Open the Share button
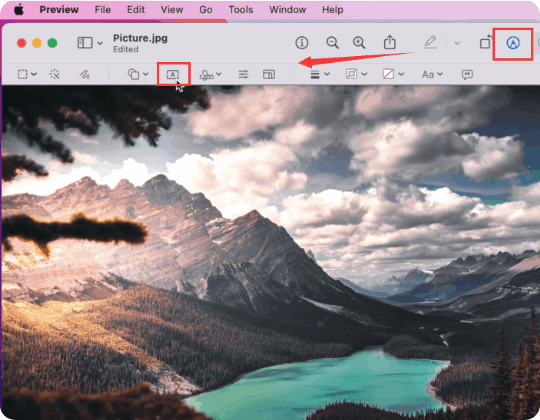This screenshot has height=420, width=540. [x=390, y=42]
